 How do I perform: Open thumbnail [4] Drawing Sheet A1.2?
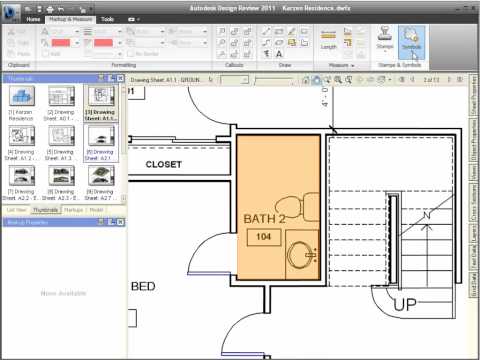pos(21,143)
